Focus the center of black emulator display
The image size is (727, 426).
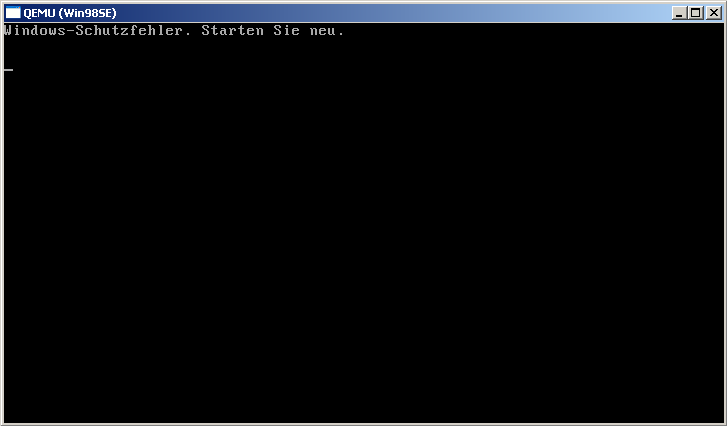coord(364,223)
